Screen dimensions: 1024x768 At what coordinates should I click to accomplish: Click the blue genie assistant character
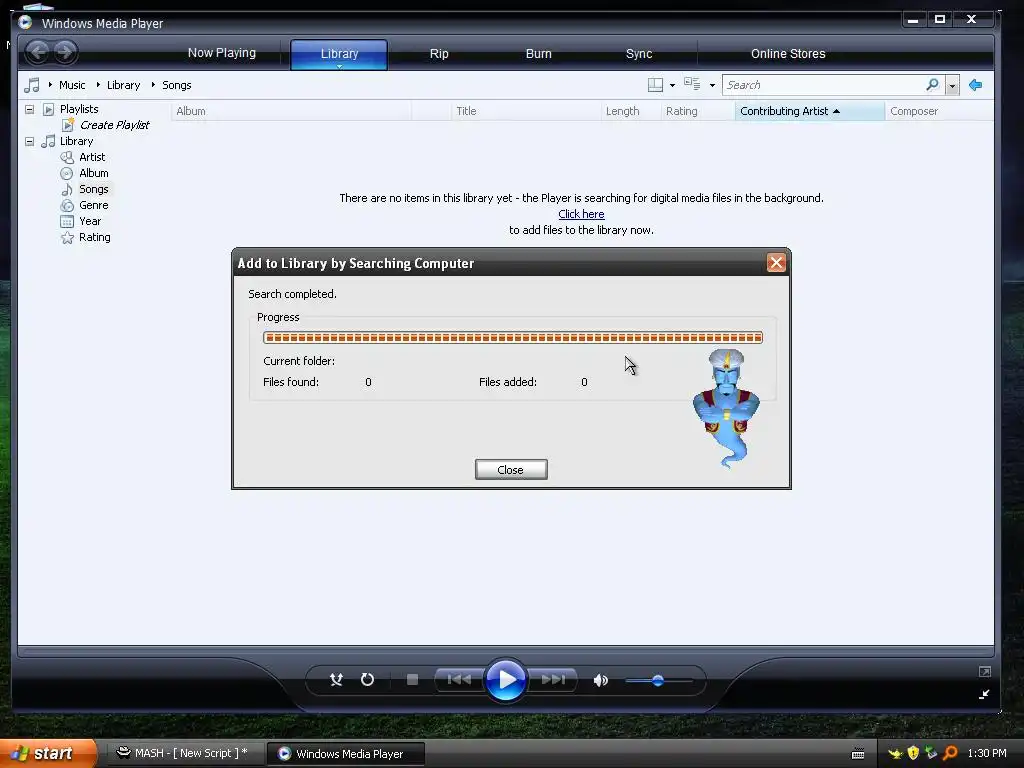726,408
